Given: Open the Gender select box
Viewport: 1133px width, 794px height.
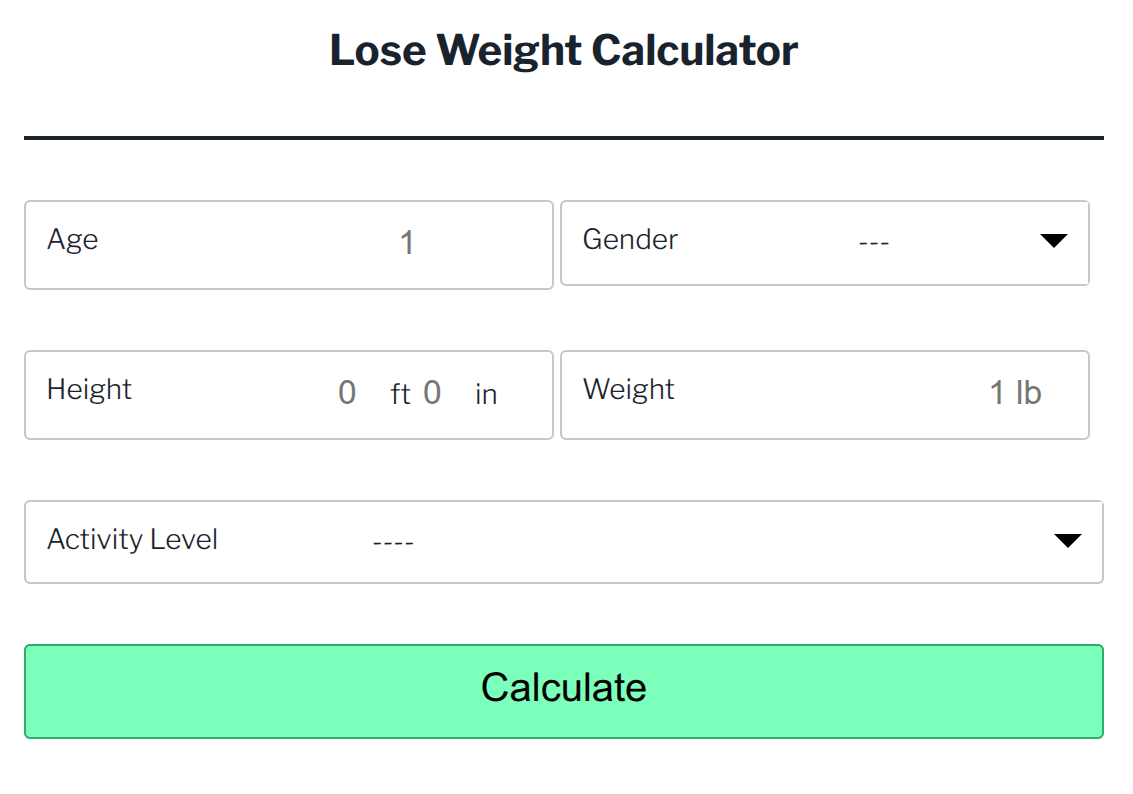Looking at the screenshot, I should 873,243.
